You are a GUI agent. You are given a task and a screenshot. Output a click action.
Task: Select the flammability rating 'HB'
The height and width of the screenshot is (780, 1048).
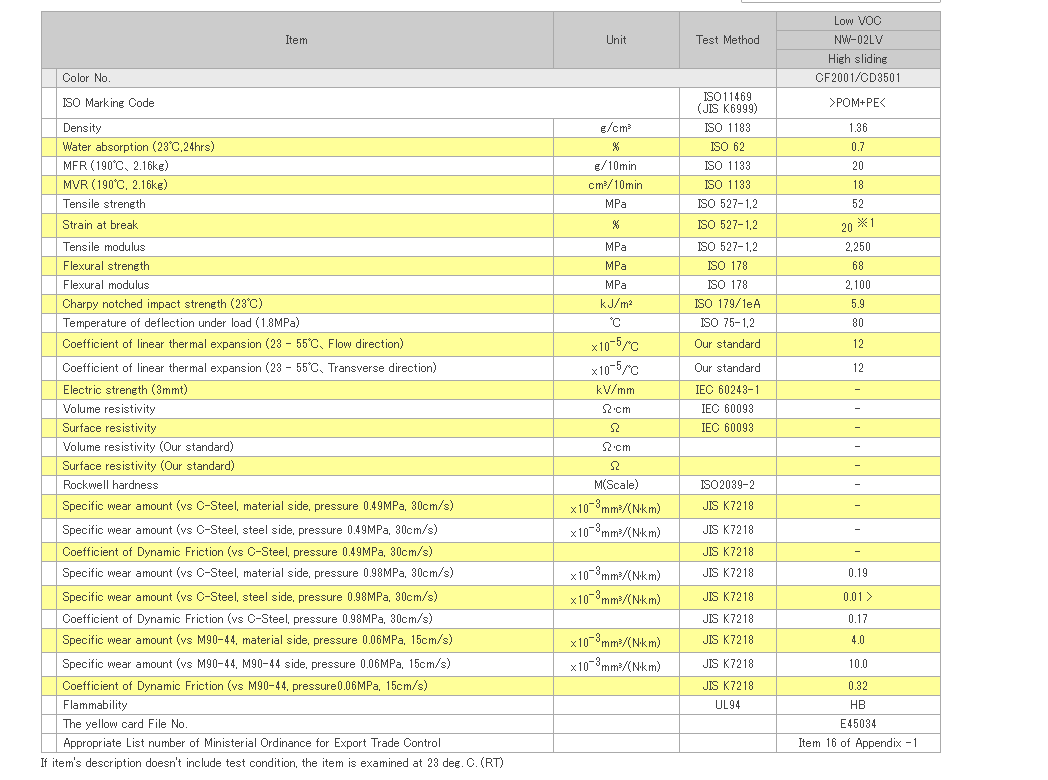(858, 705)
